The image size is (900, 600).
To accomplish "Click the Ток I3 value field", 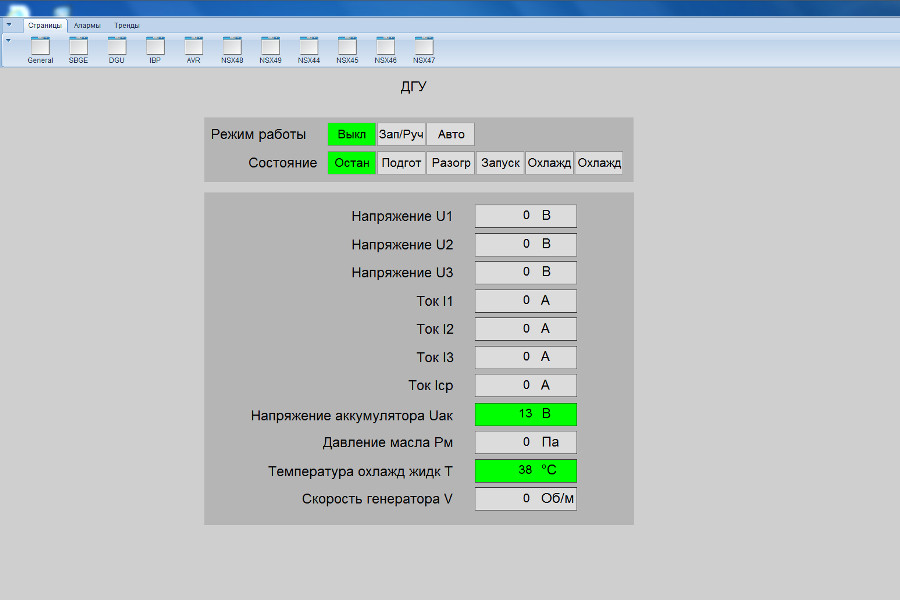I will click(x=526, y=357).
